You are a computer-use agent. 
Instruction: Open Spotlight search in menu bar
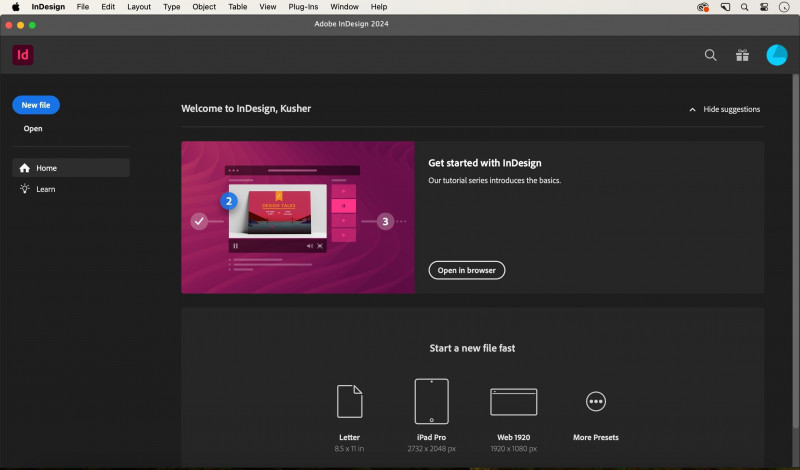[x=744, y=7]
